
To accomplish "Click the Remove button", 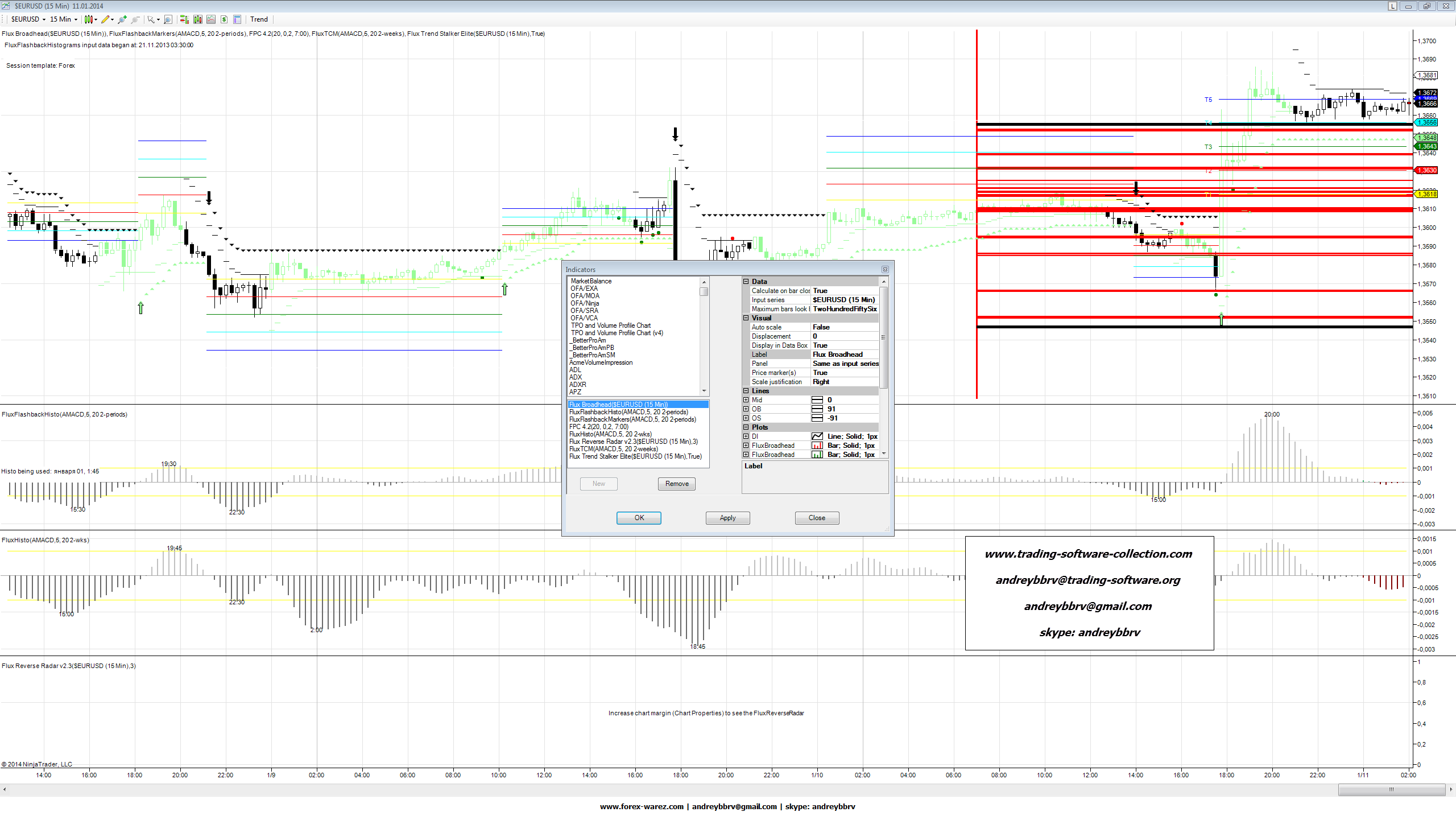I will [677, 484].
